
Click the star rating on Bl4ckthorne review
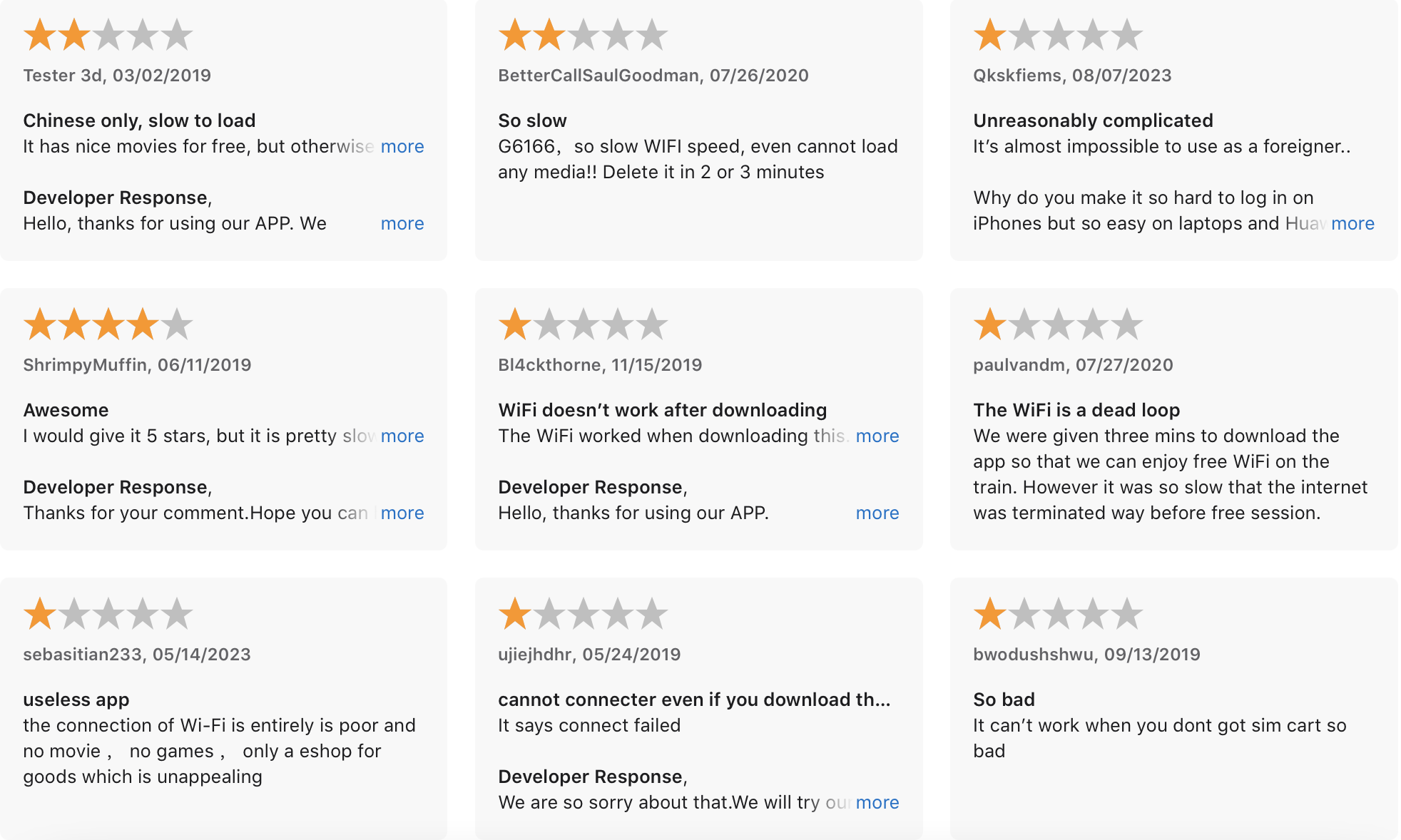tap(584, 324)
